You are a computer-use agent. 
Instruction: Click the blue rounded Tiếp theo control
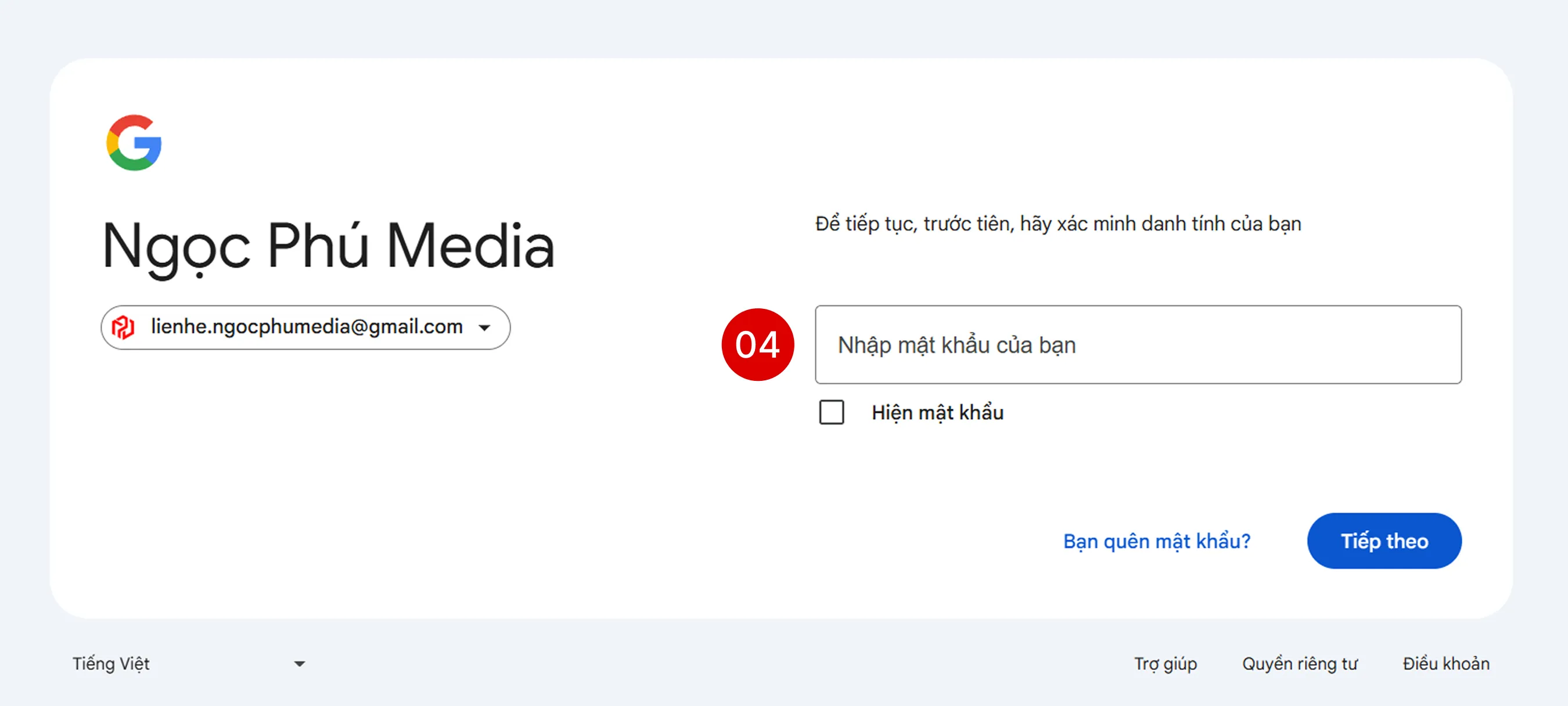1384,541
